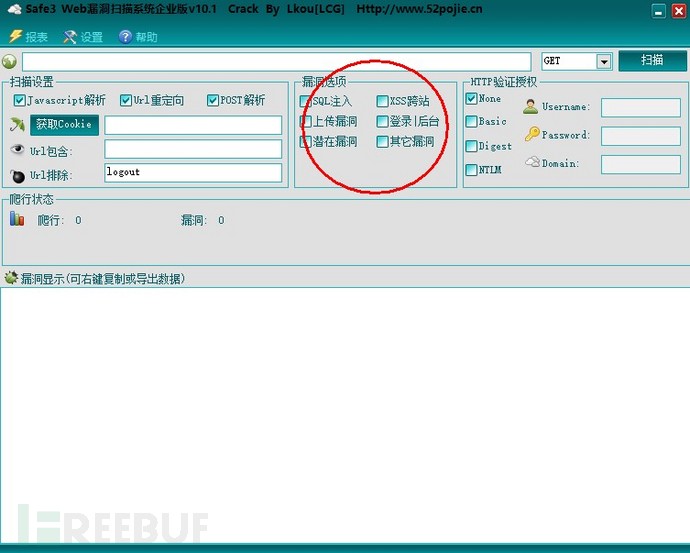Click the eye icon next to Url包含
The width and height of the screenshot is (690, 553).
17,150
